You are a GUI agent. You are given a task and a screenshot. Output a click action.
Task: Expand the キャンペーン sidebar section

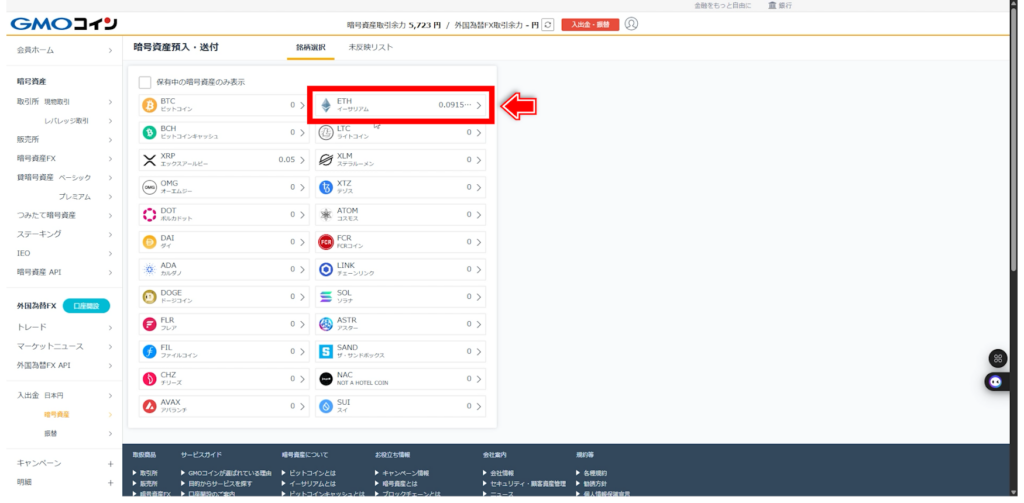110,463
